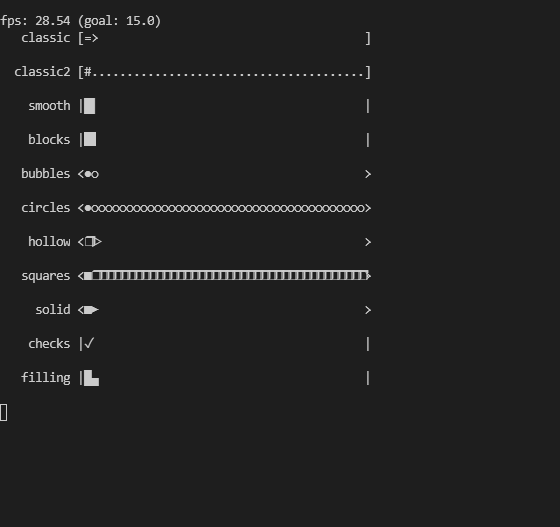Click the "squares" label text

(x=46, y=276)
